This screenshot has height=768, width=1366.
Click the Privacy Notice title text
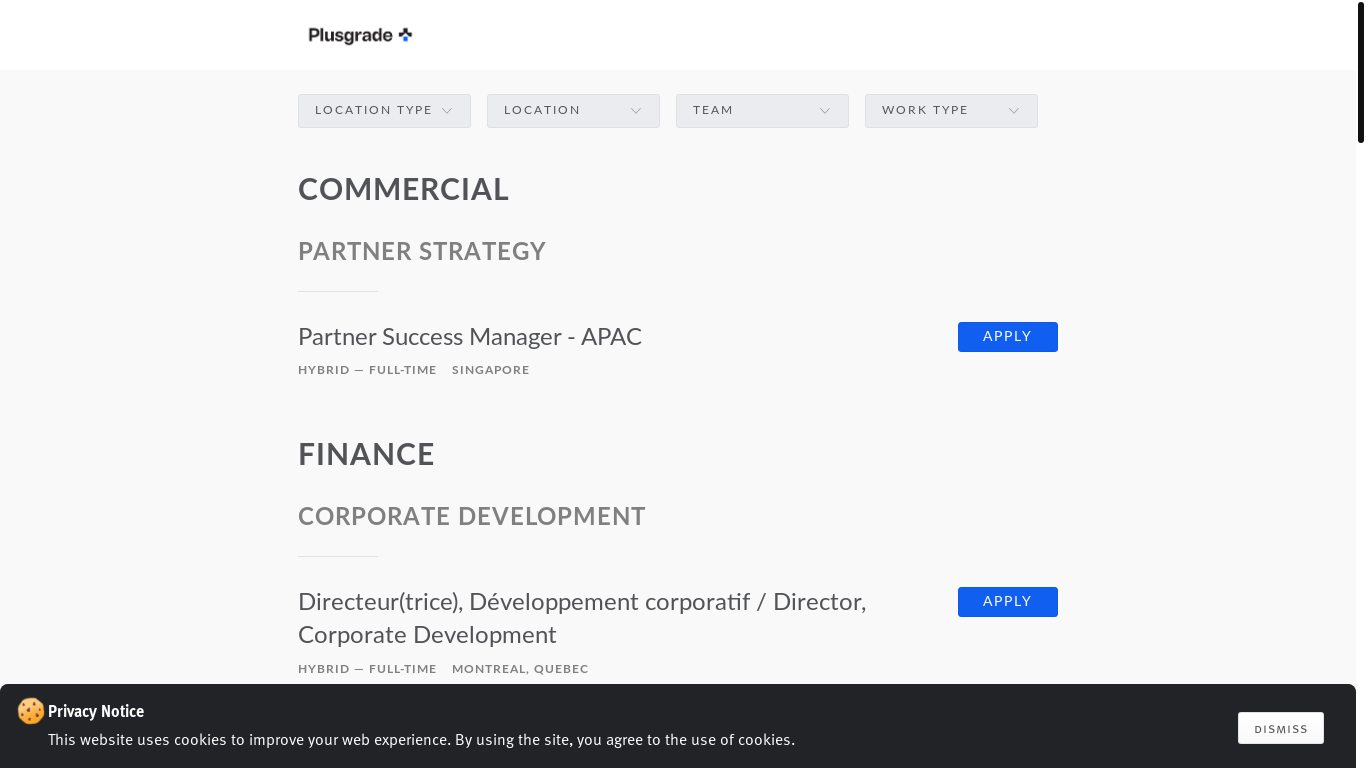(96, 711)
